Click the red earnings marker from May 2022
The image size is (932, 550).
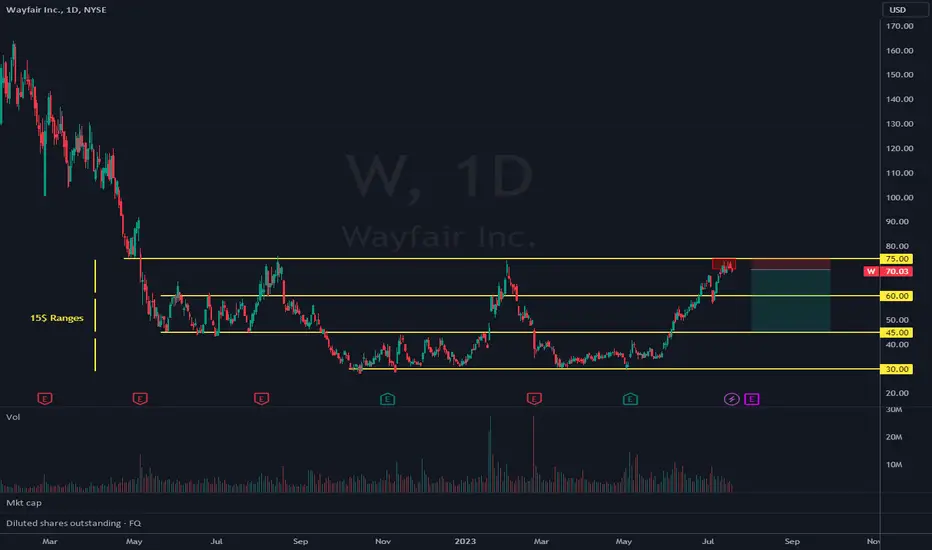(x=140, y=398)
